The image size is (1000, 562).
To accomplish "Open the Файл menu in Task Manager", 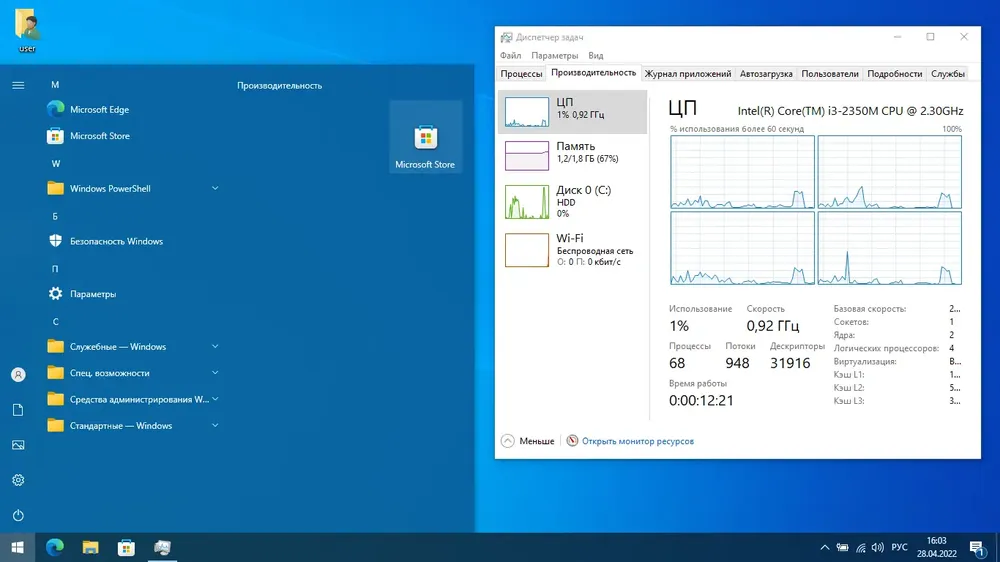I will click(x=510, y=55).
